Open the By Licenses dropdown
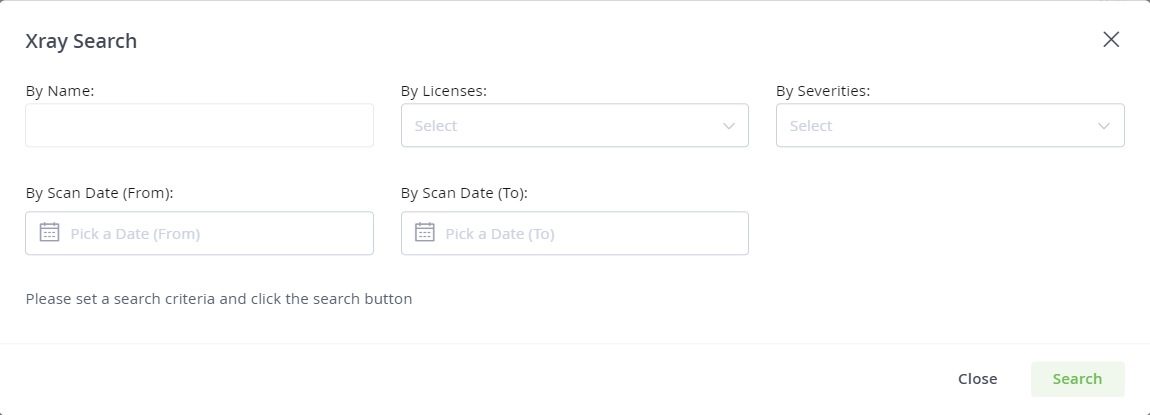 (x=575, y=125)
